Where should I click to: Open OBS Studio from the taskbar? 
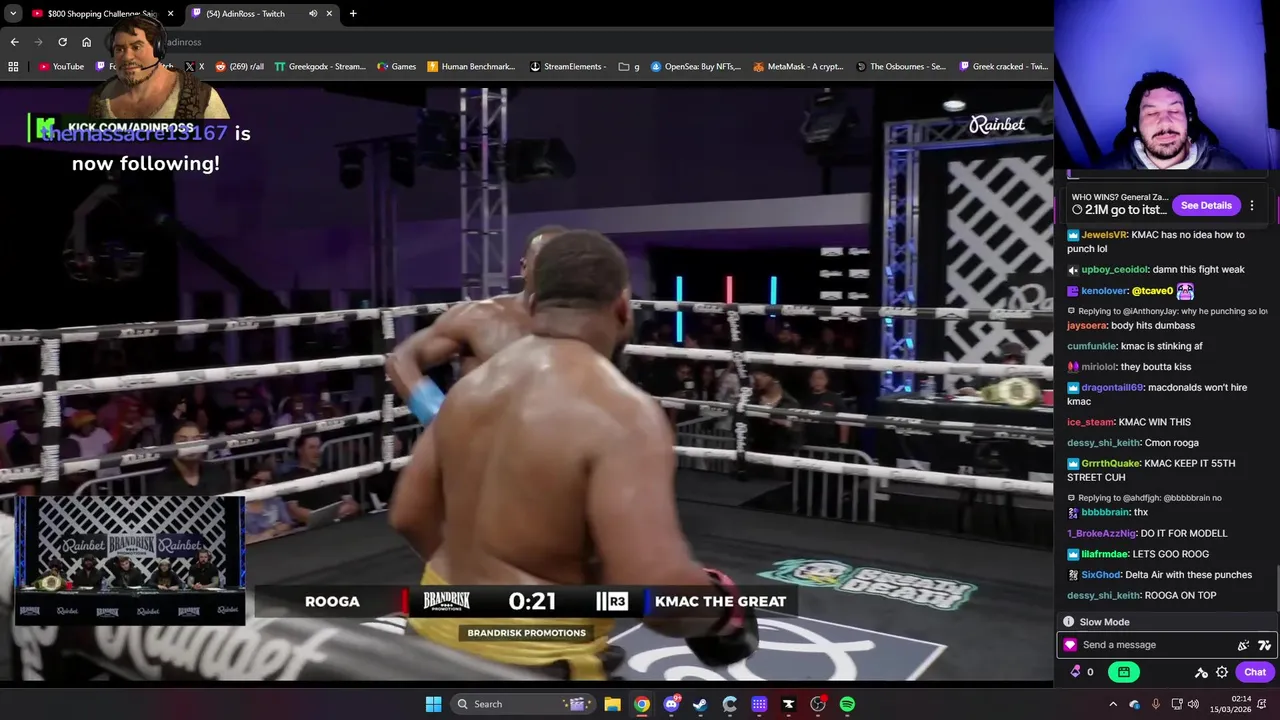pyautogui.click(x=818, y=704)
